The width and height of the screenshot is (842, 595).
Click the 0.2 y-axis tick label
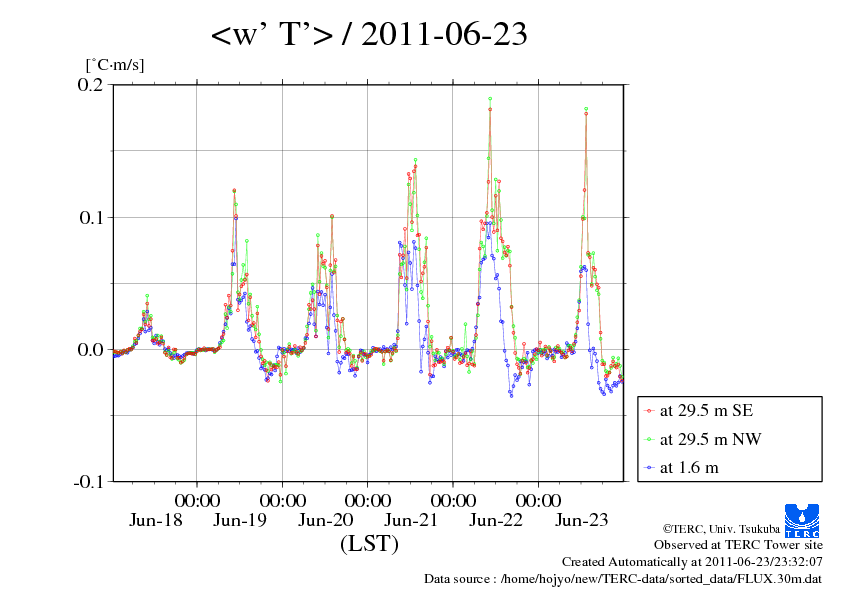[x=91, y=85]
